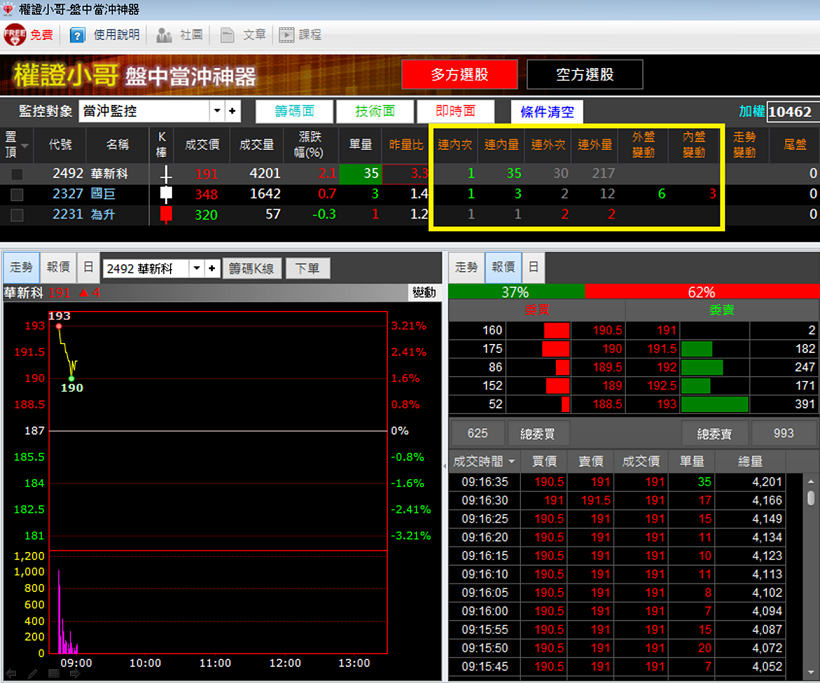
Task: Click the 籌碼K線 button
Action: pos(252,268)
